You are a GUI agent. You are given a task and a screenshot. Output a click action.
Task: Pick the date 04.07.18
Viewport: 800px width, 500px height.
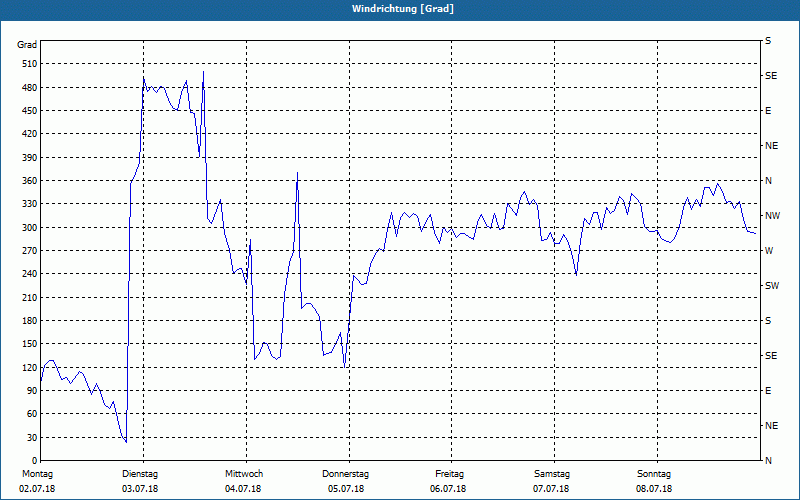243,489
